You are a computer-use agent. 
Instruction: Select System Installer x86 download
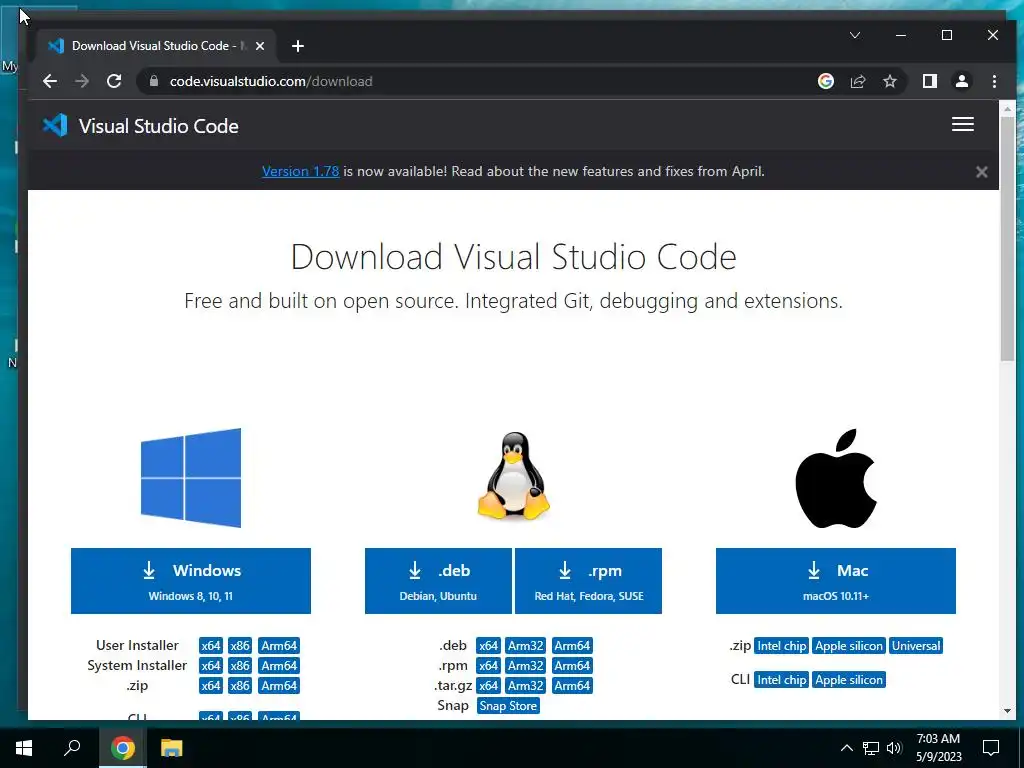click(x=240, y=665)
